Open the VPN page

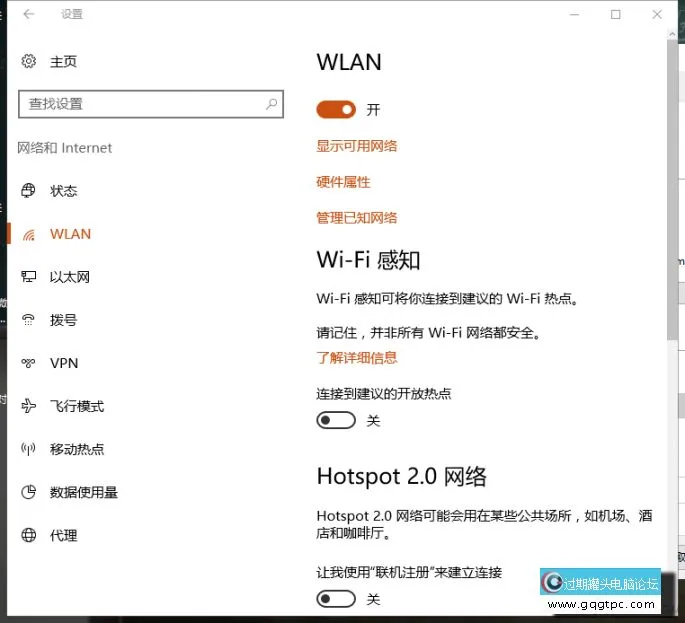[x=64, y=363]
